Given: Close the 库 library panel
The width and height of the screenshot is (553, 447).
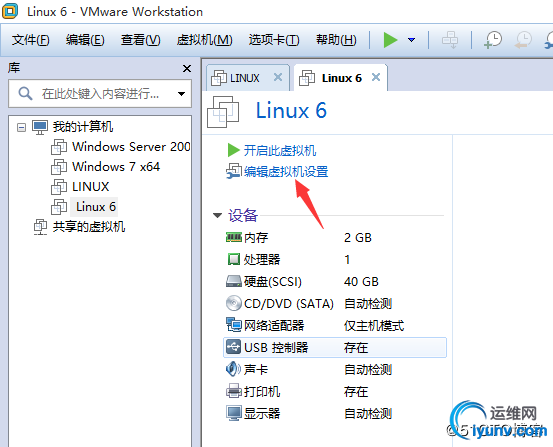Looking at the screenshot, I should click(x=187, y=68).
